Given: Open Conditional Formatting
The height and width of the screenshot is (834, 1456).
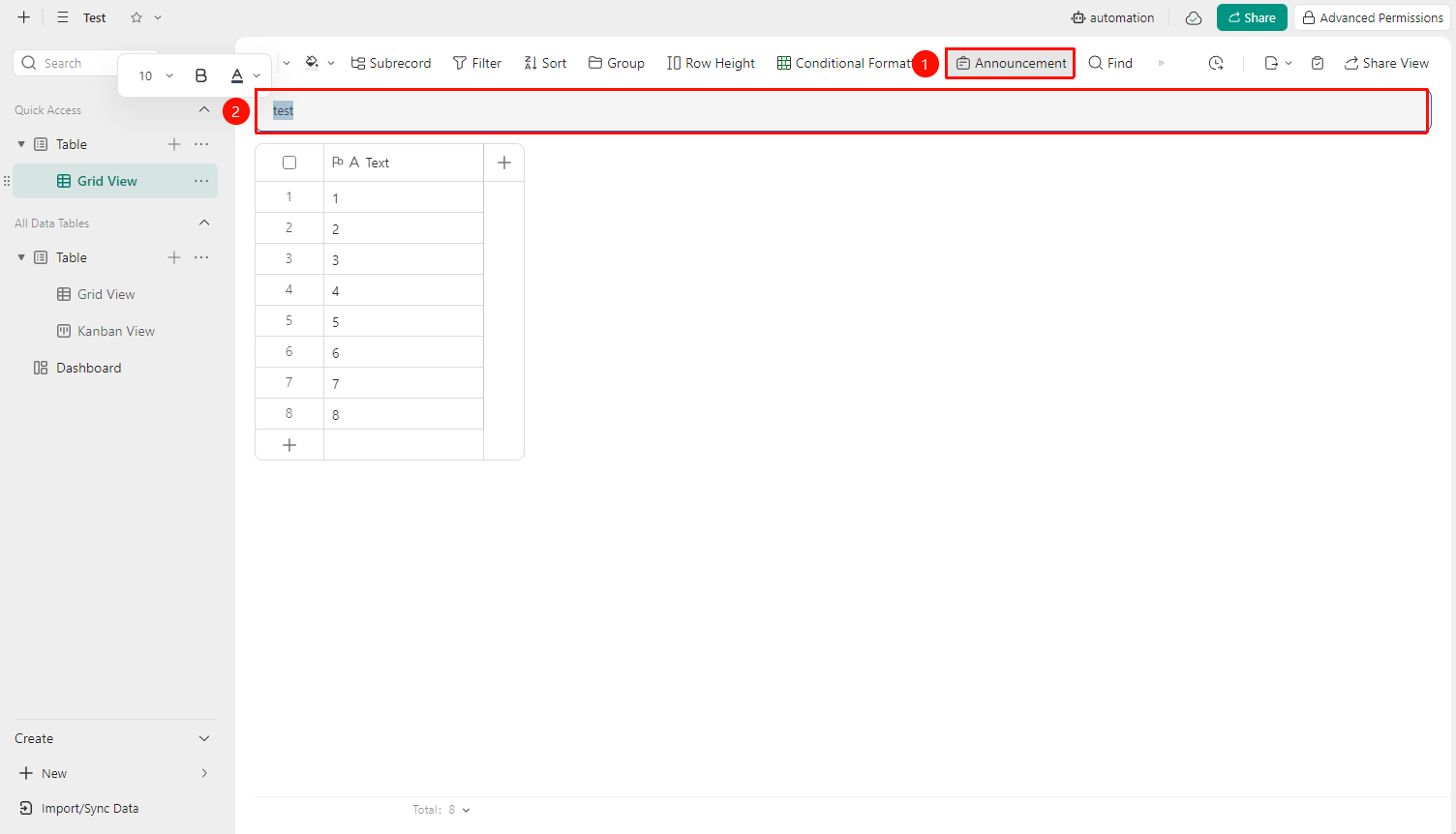Looking at the screenshot, I should click(844, 63).
